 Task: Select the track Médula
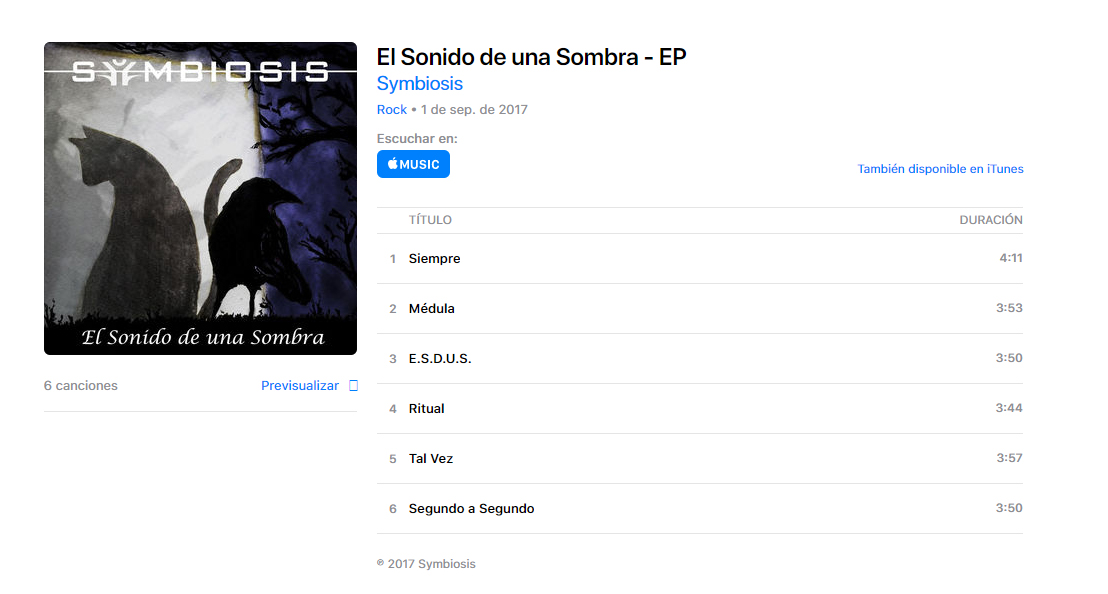point(700,309)
